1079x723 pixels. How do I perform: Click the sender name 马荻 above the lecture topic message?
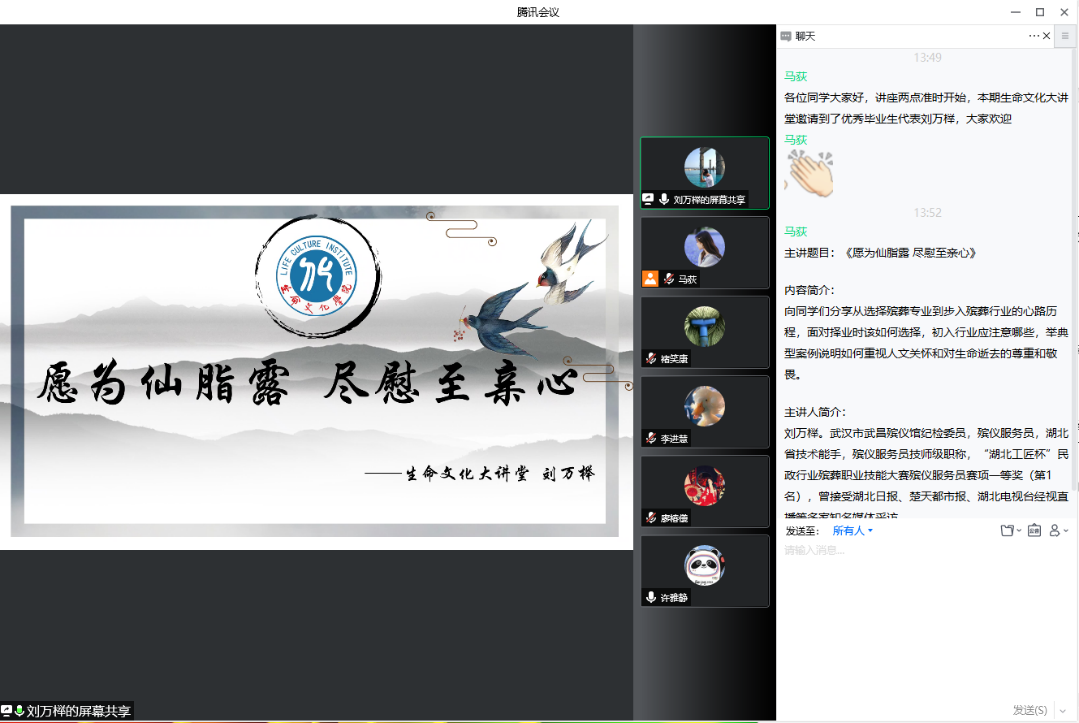(x=795, y=231)
